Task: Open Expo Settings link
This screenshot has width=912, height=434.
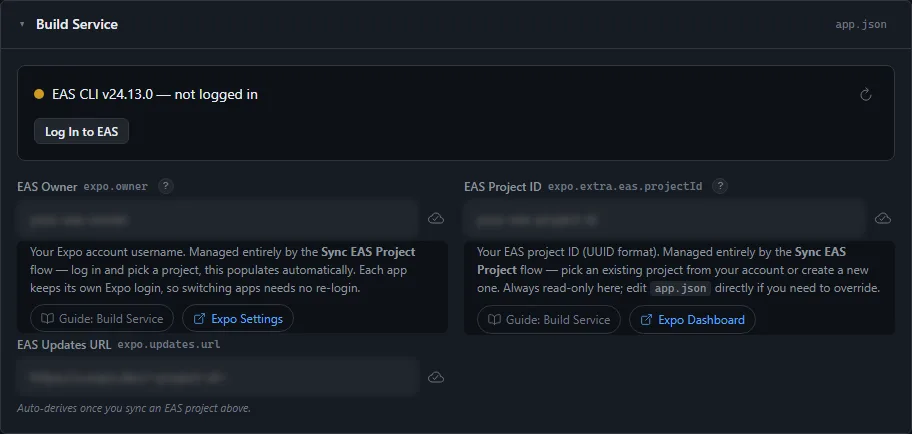Action: tap(238, 319)
